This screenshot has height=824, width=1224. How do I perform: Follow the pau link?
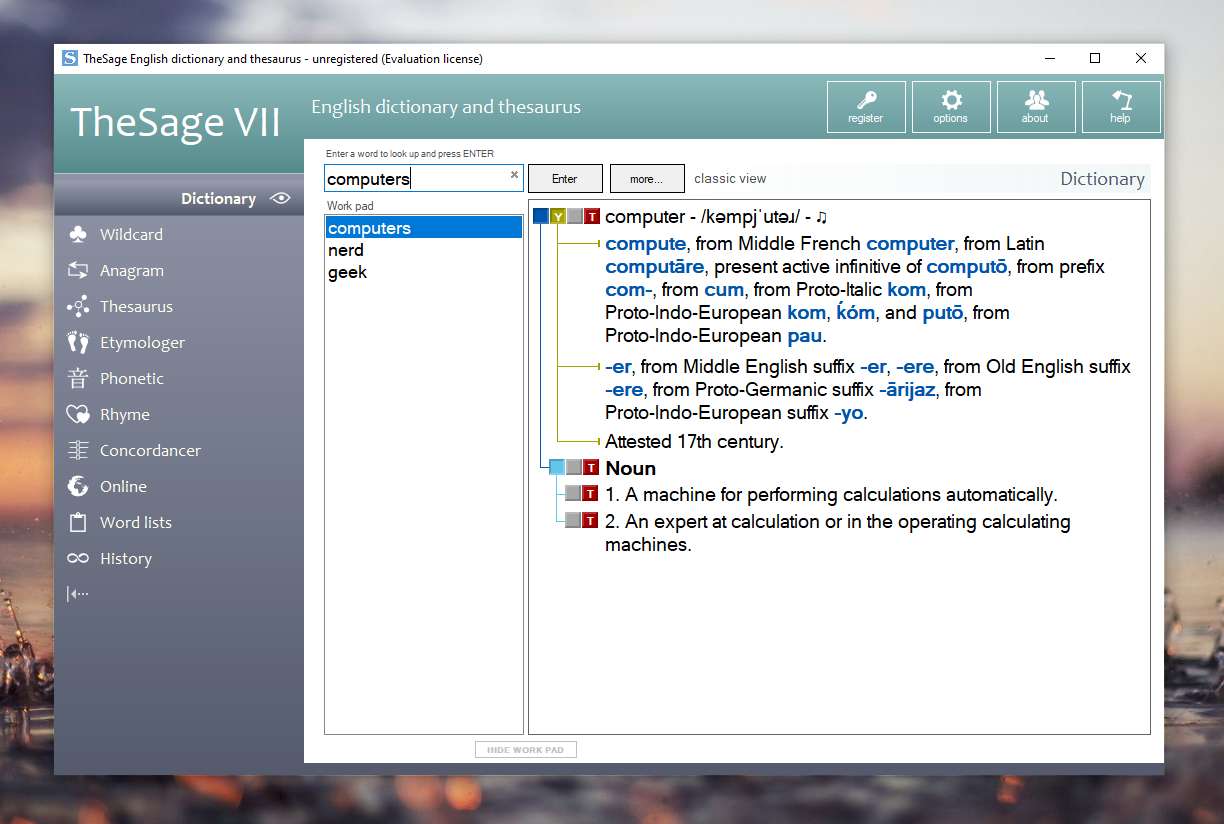pos(805,335)
